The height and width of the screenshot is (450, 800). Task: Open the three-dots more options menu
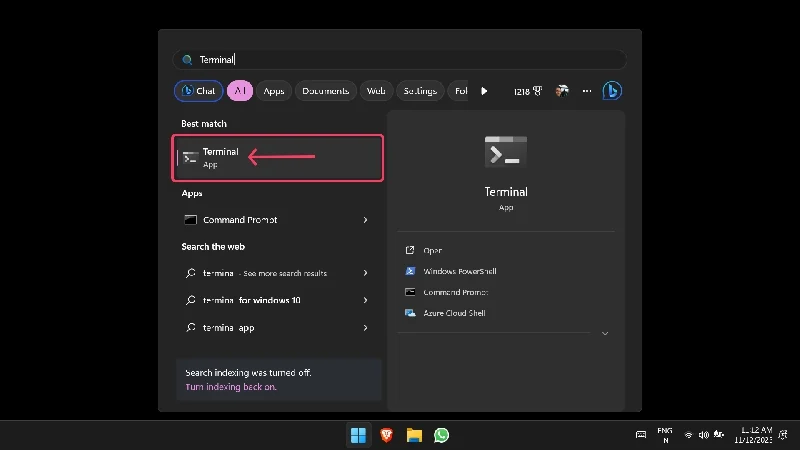click(587, 91)
